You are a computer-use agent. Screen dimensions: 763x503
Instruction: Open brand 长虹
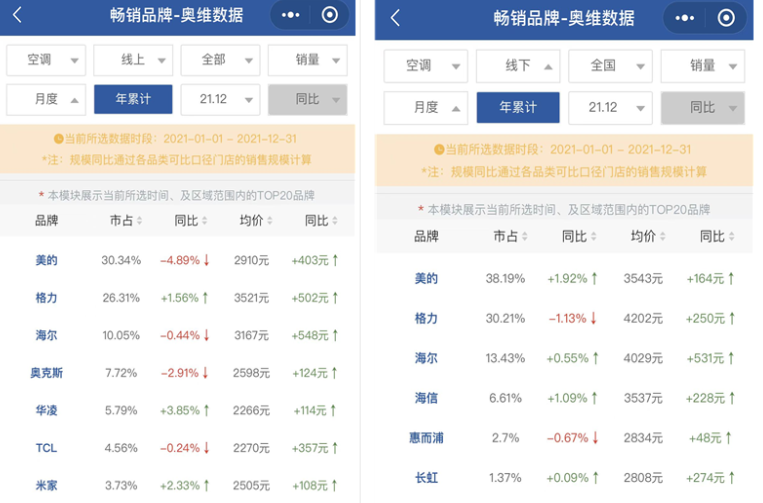(426, 478)
